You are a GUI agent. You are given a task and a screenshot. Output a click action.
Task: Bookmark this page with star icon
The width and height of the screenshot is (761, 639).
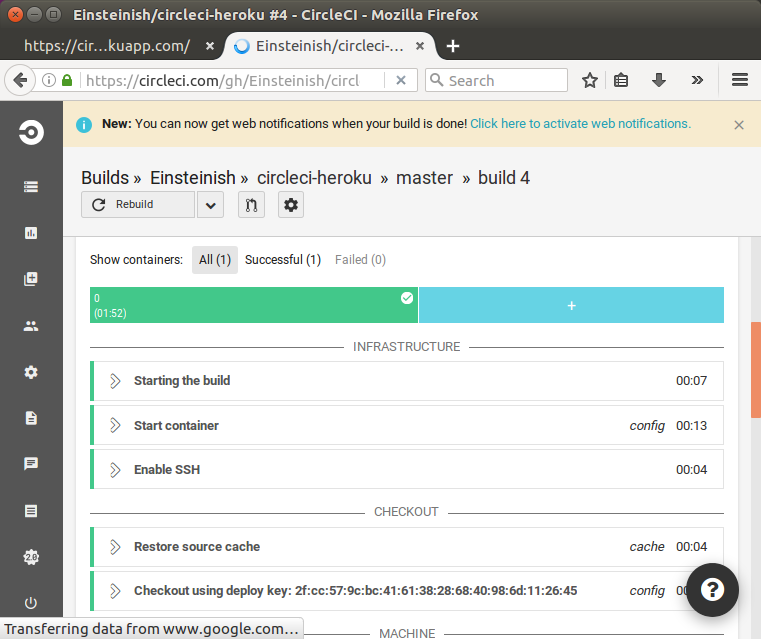click(x=590, y=80)
